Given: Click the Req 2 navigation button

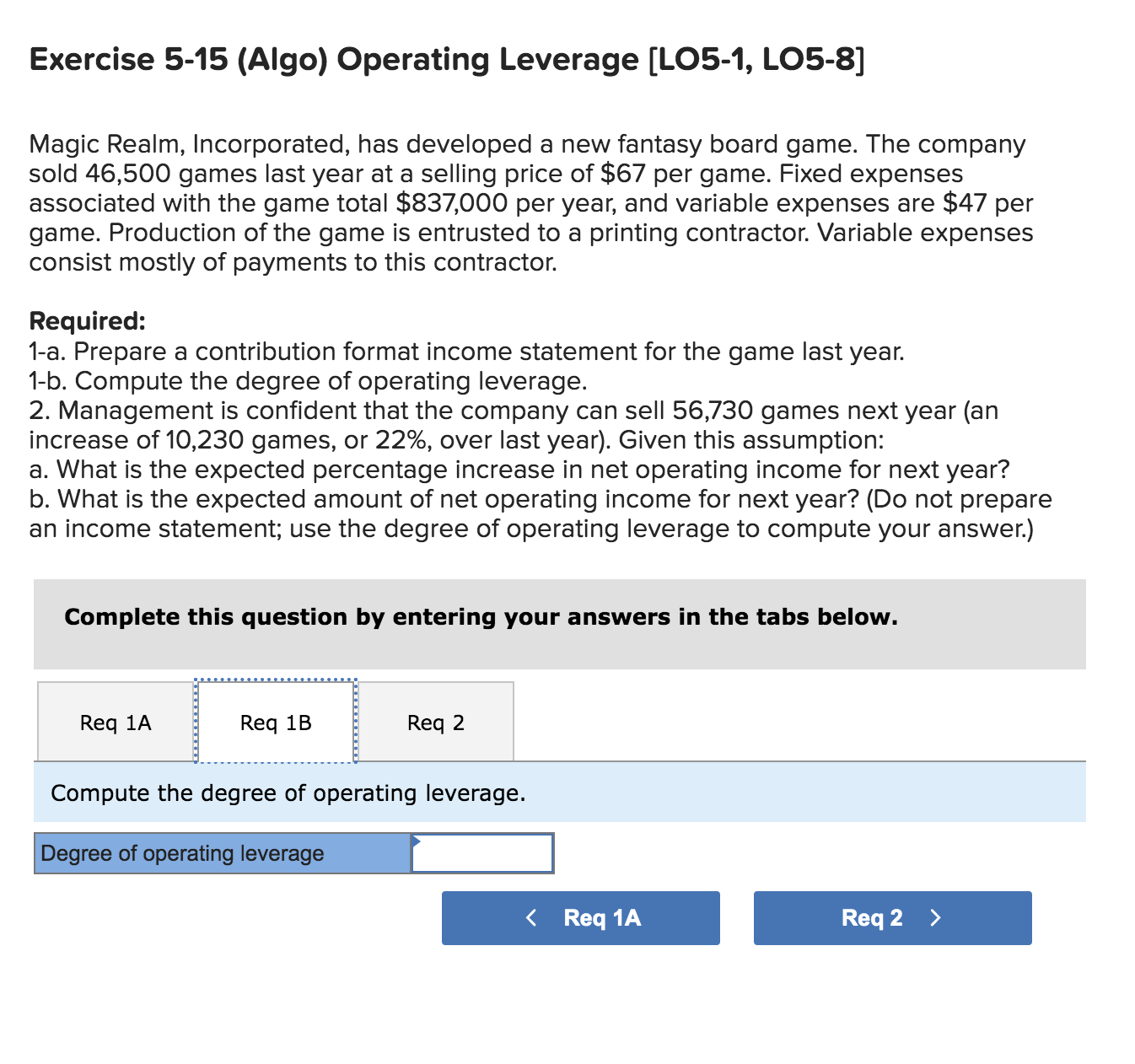Looking at the screenshot, I should coord(891,918).
